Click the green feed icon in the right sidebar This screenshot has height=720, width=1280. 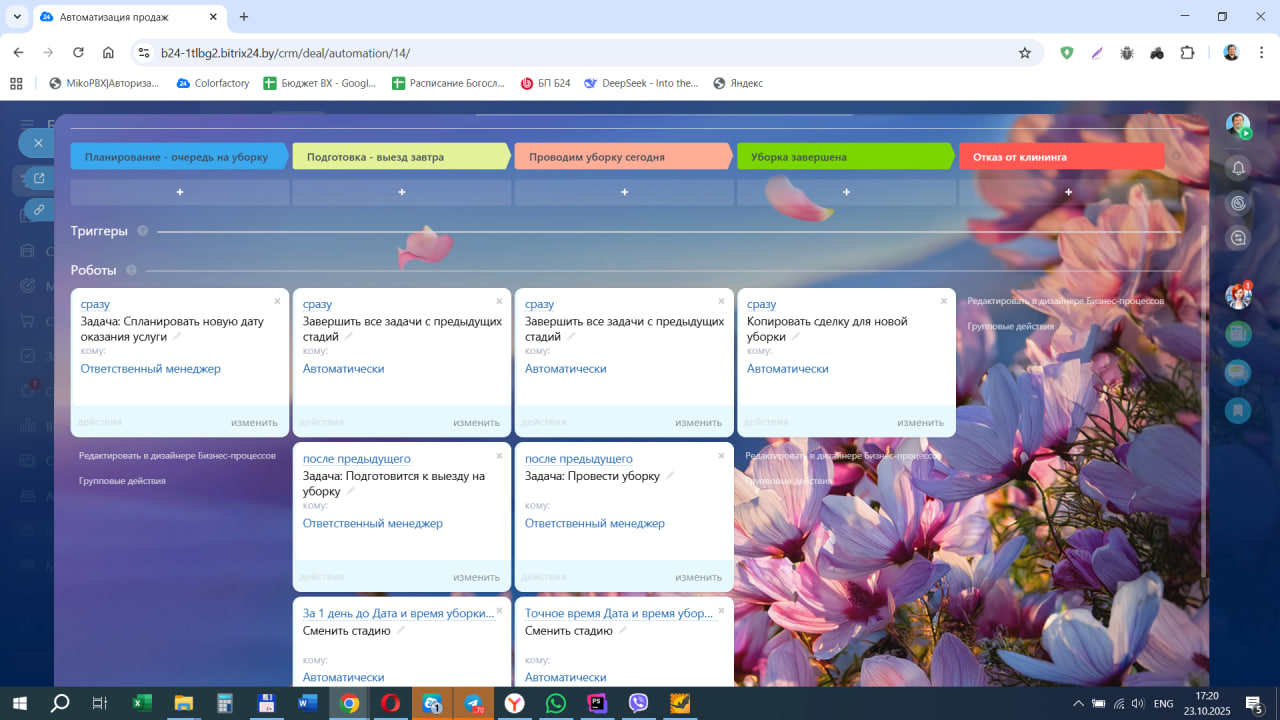(x=1238, y=334)
